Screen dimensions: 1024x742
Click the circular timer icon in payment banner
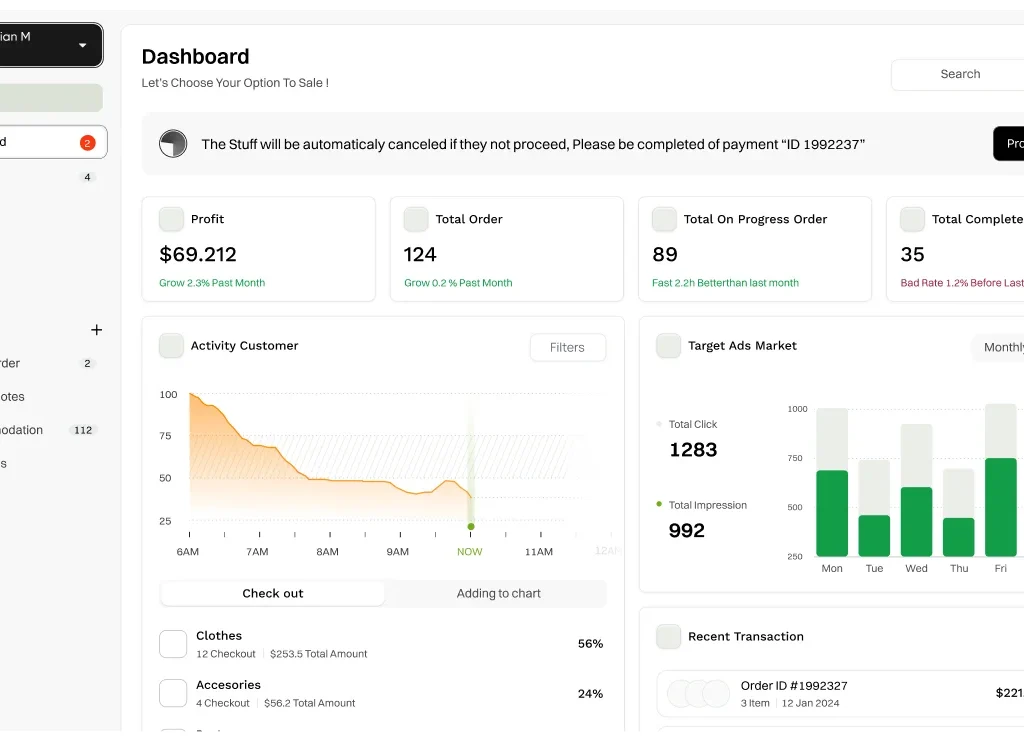(173, 144)
